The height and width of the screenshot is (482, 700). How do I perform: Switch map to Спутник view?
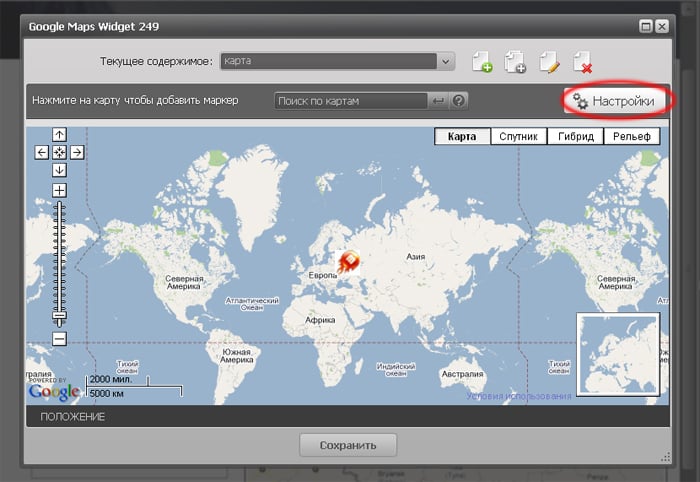pos(518,137)
